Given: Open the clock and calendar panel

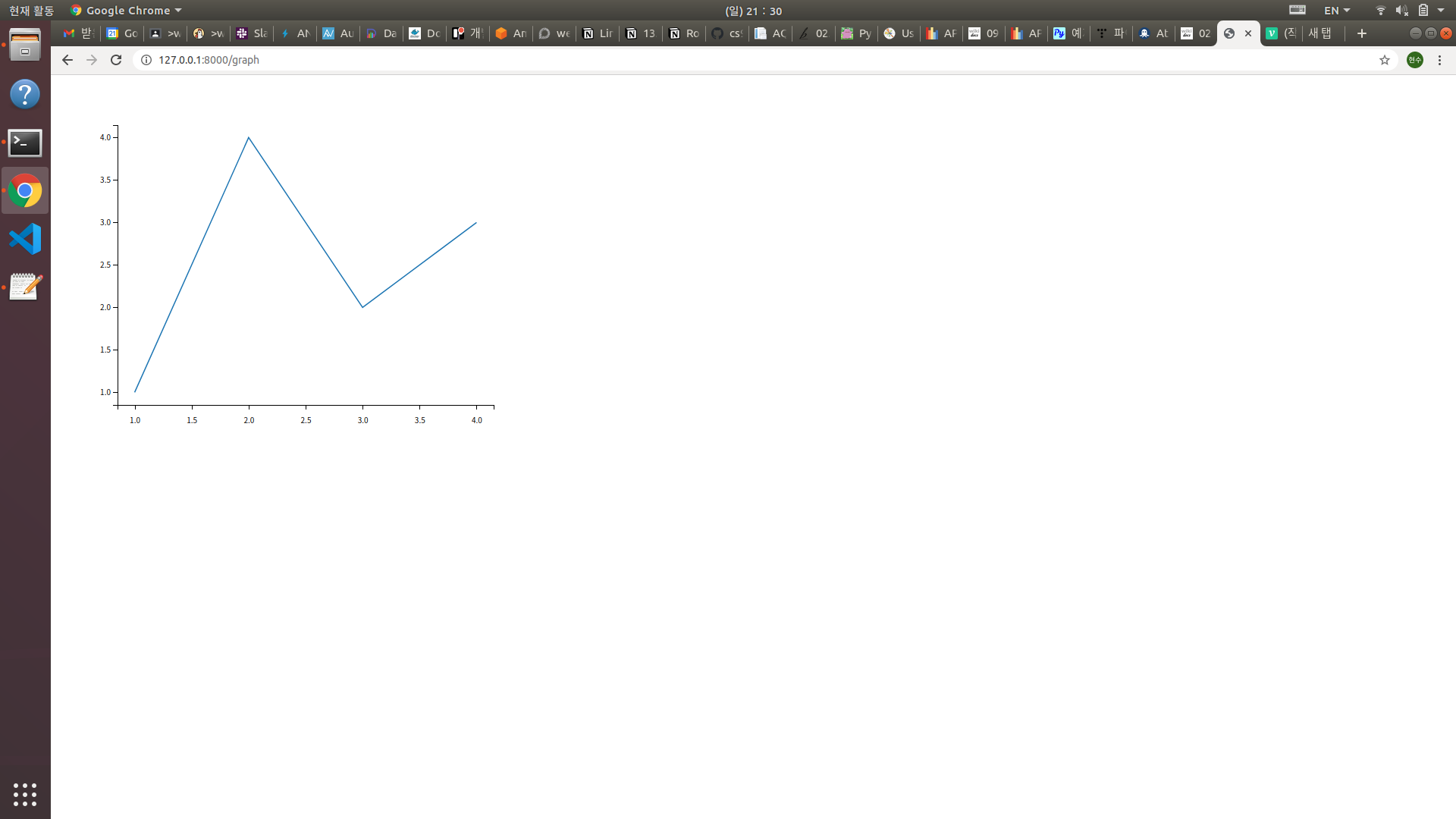Looking at the screenshot, I should click(753, 11).
